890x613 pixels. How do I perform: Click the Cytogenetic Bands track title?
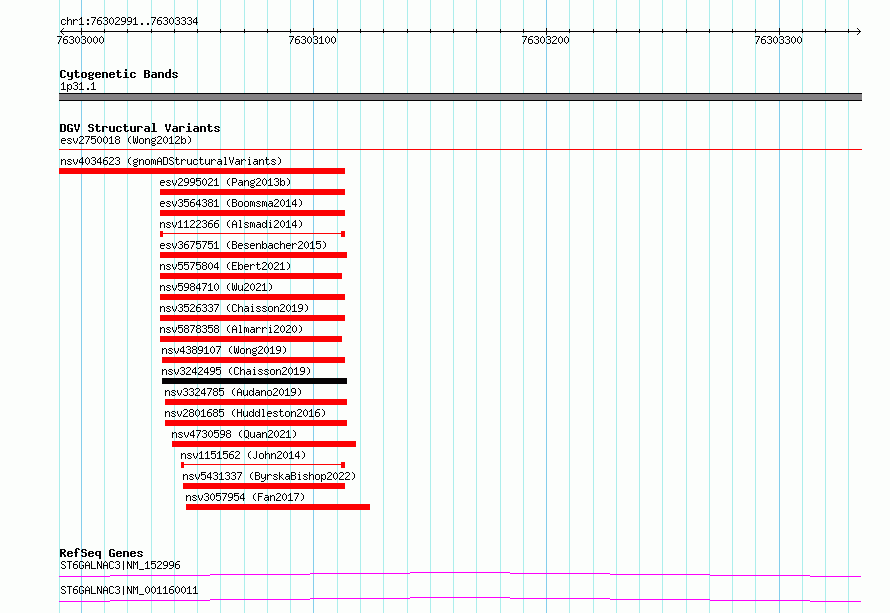[119, 74]
